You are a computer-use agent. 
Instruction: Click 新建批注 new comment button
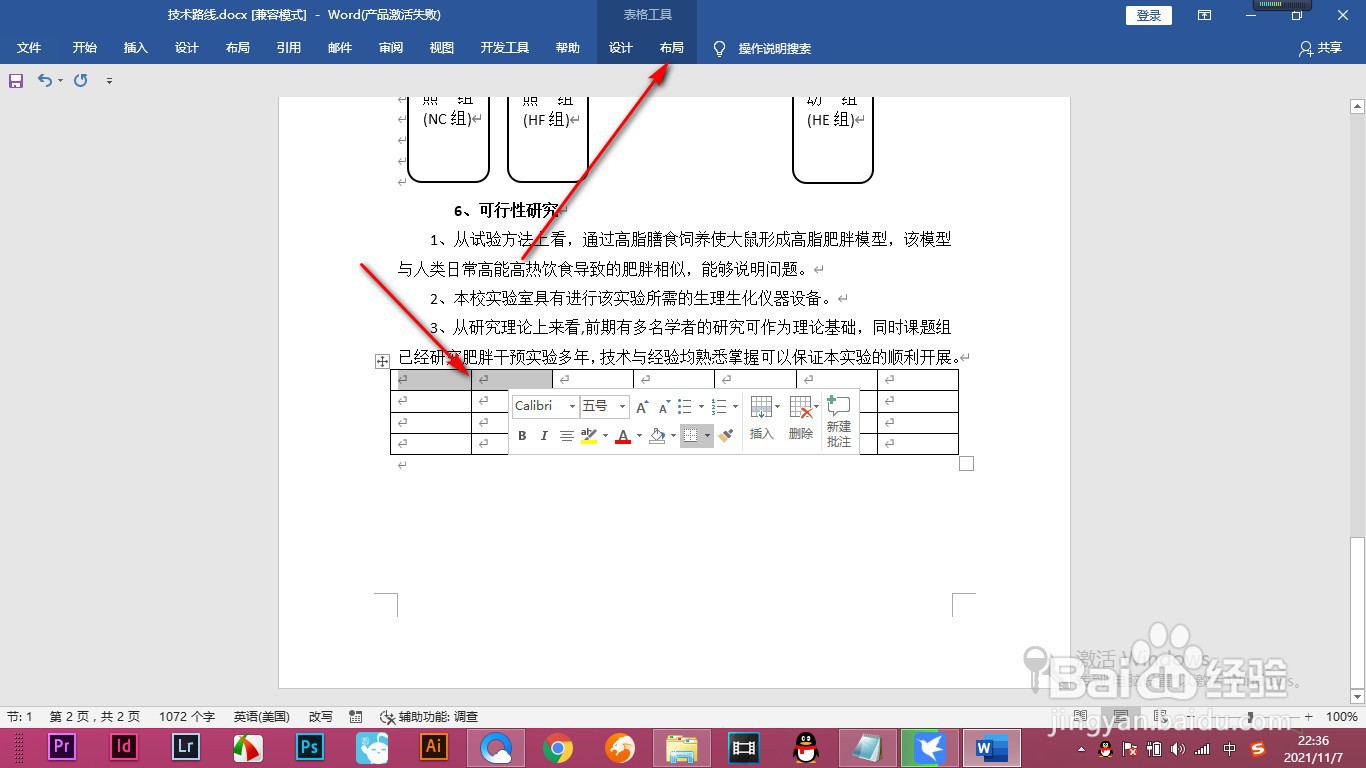click(x=839, y=421)
